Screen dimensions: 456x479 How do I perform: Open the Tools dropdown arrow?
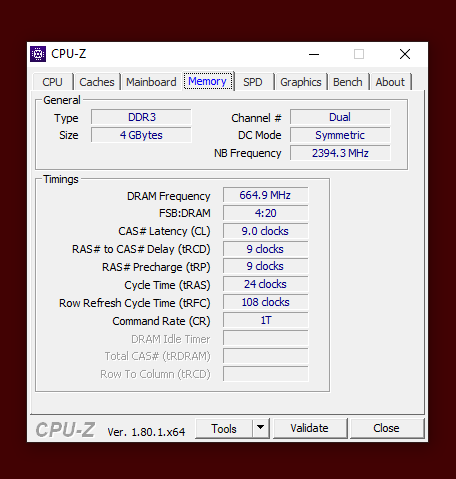tap(261, 428)
